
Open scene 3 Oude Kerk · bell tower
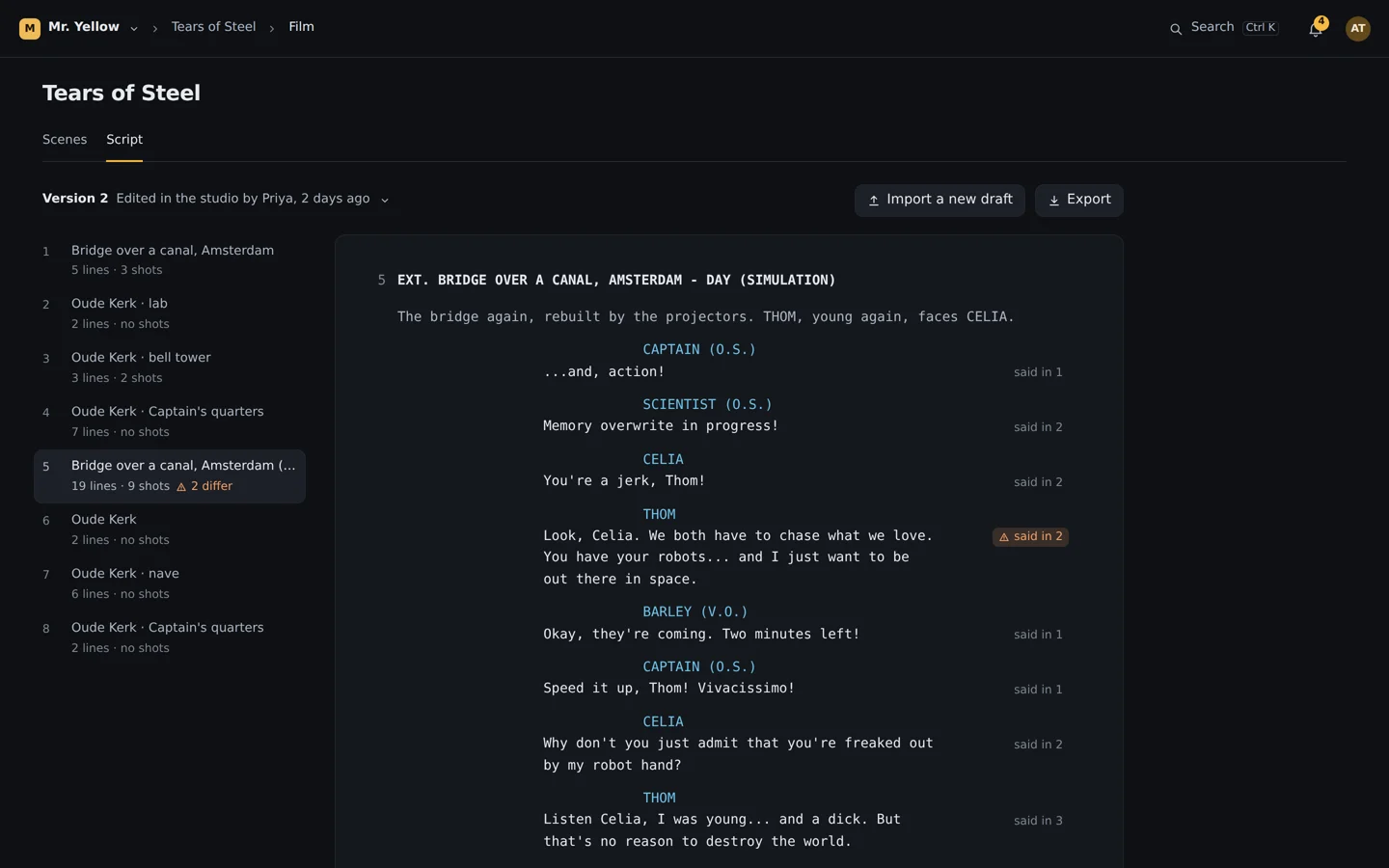click(170, 367)
